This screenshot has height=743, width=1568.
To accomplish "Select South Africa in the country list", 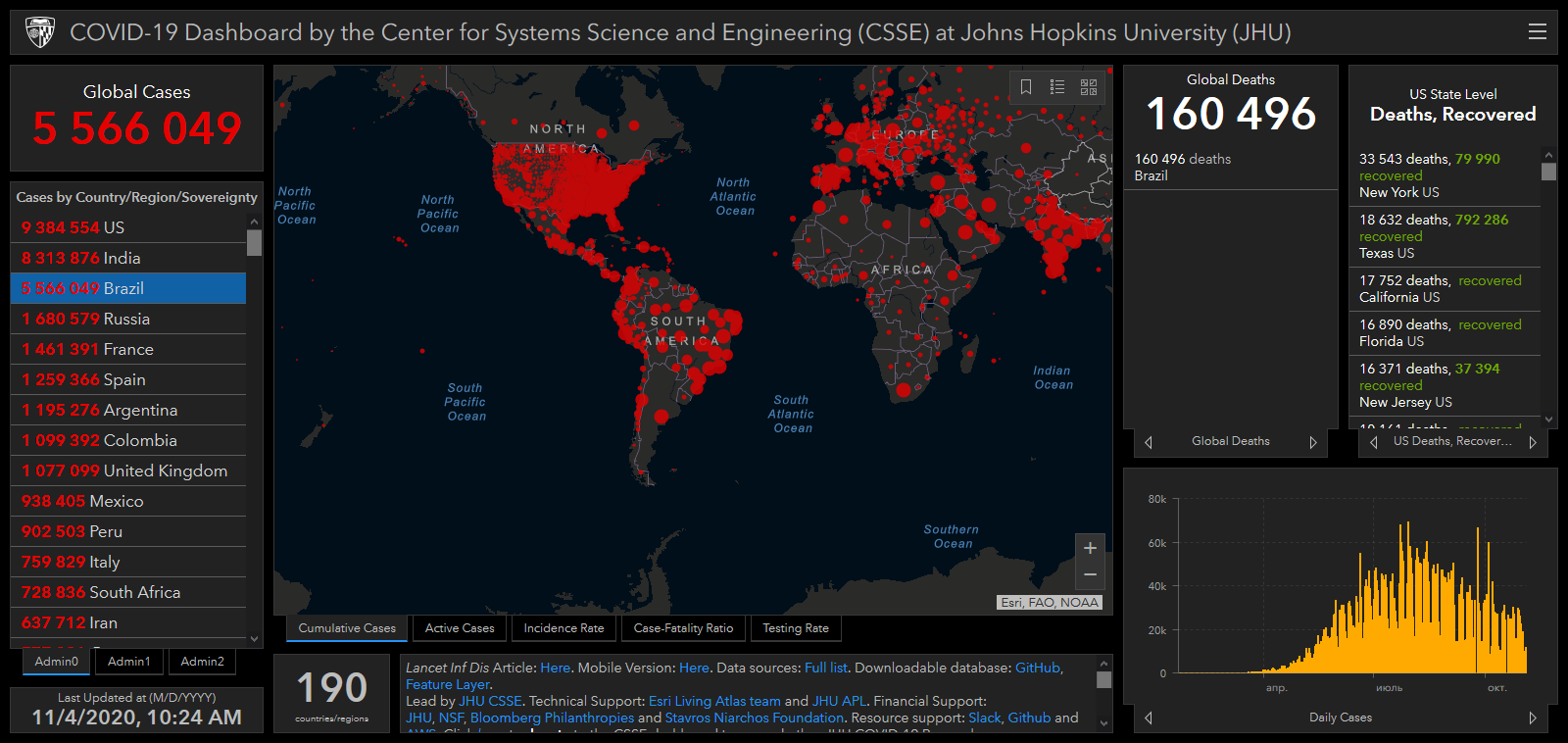I will [128, 592].
